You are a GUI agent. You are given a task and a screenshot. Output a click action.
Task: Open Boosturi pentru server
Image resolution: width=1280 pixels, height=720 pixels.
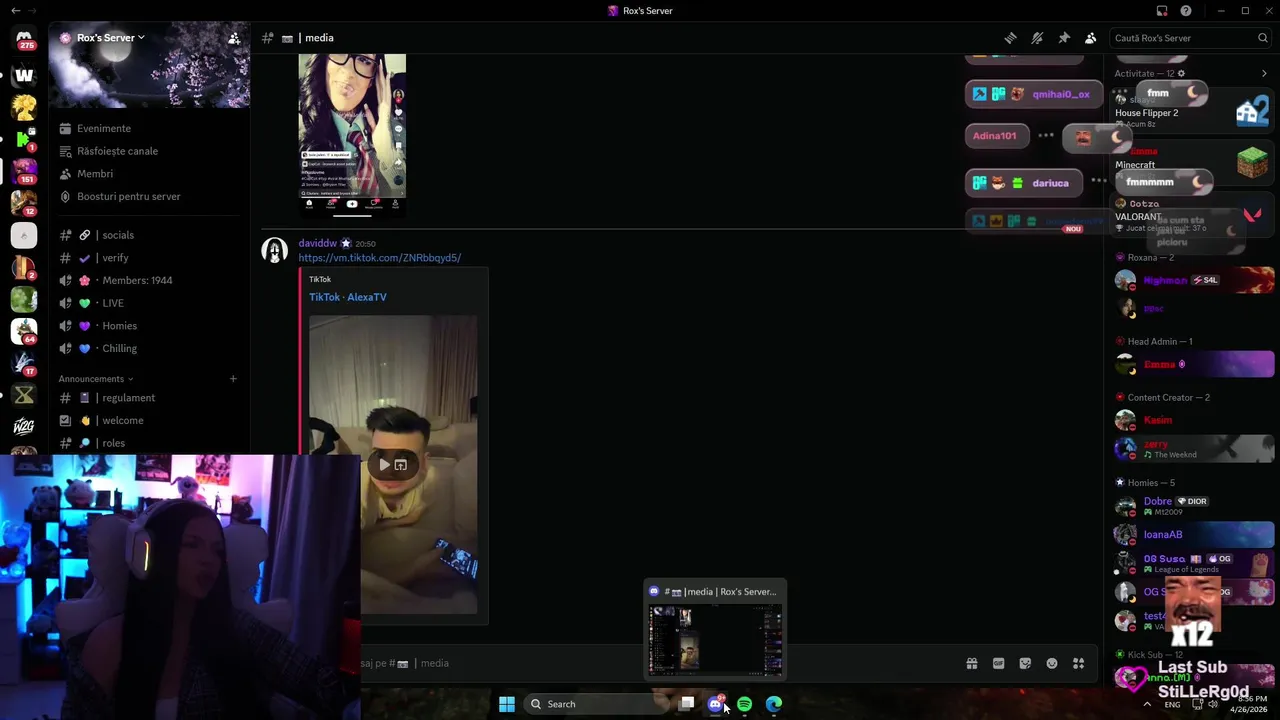click(150, 196)
